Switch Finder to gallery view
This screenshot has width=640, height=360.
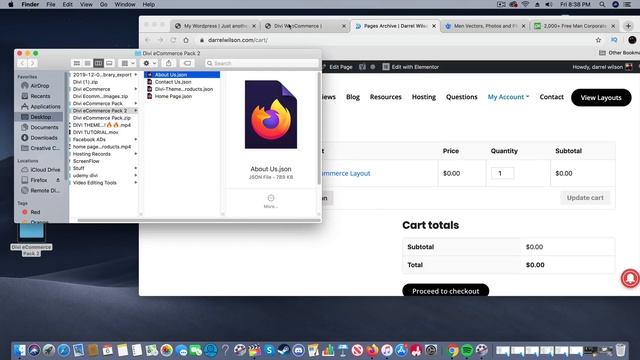point(109,63)
